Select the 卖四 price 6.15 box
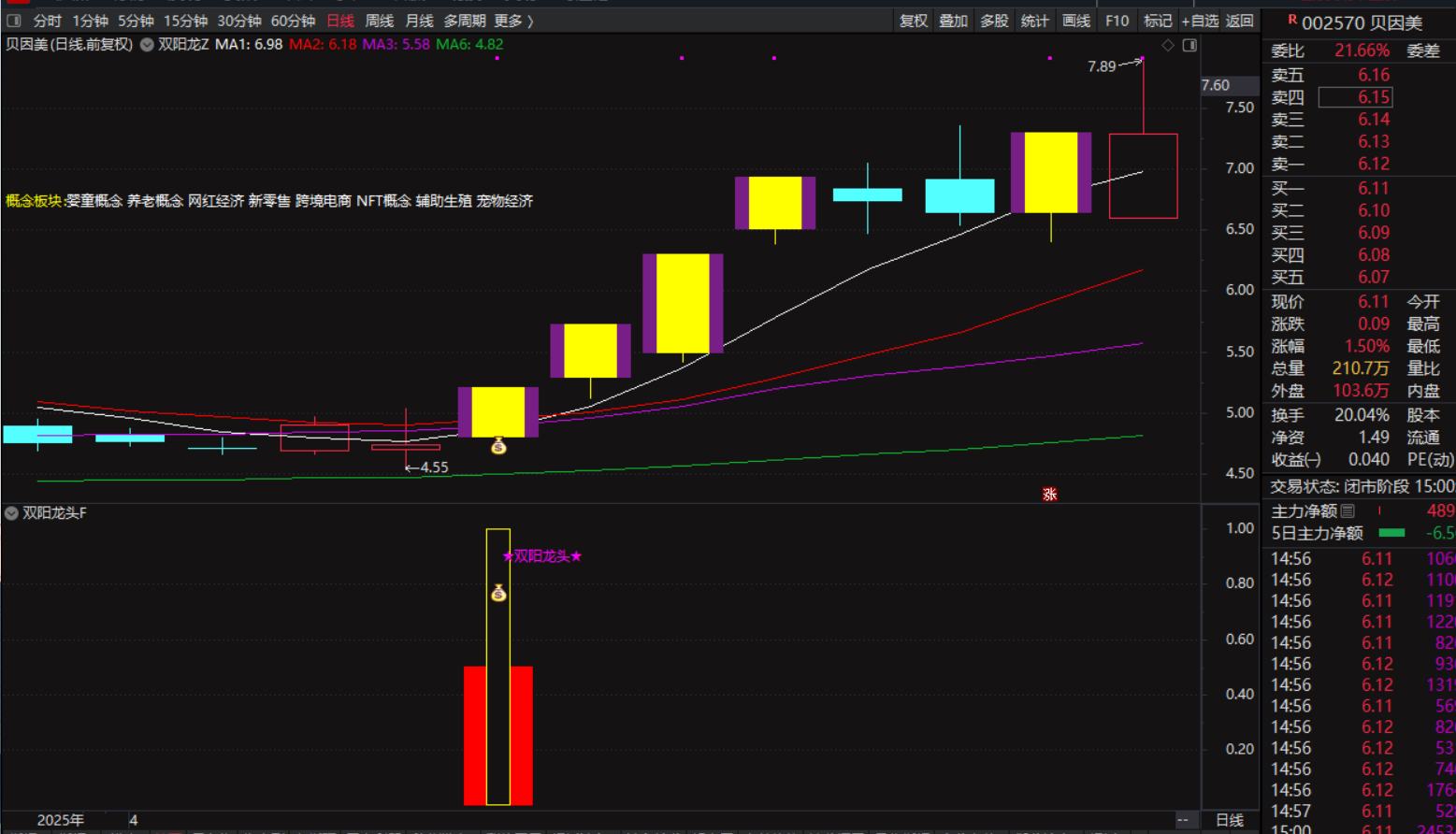Screen dimensions: 1456x834 pos(1355,97)
